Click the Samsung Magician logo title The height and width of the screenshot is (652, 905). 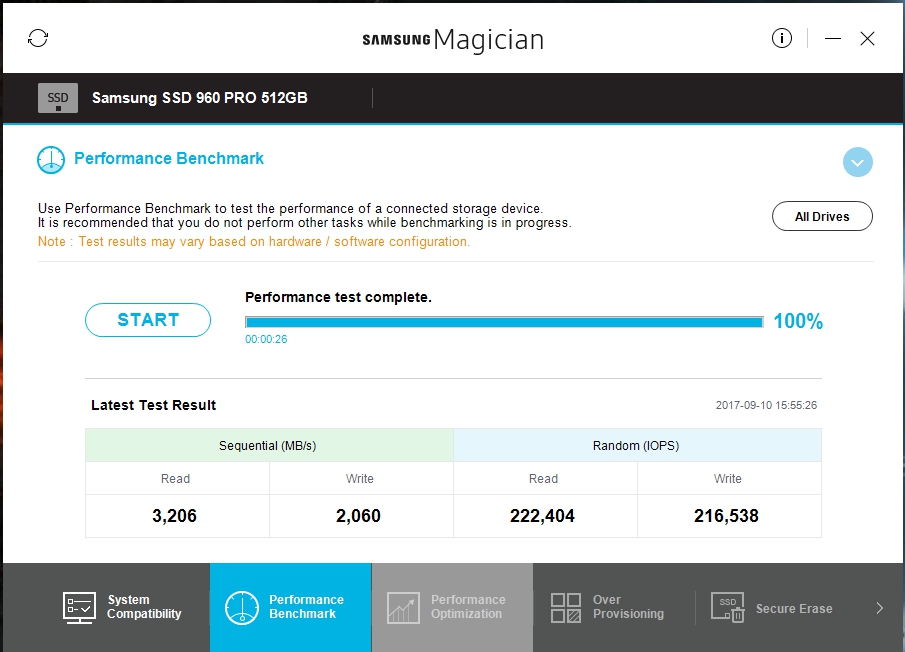coord(453,39)
